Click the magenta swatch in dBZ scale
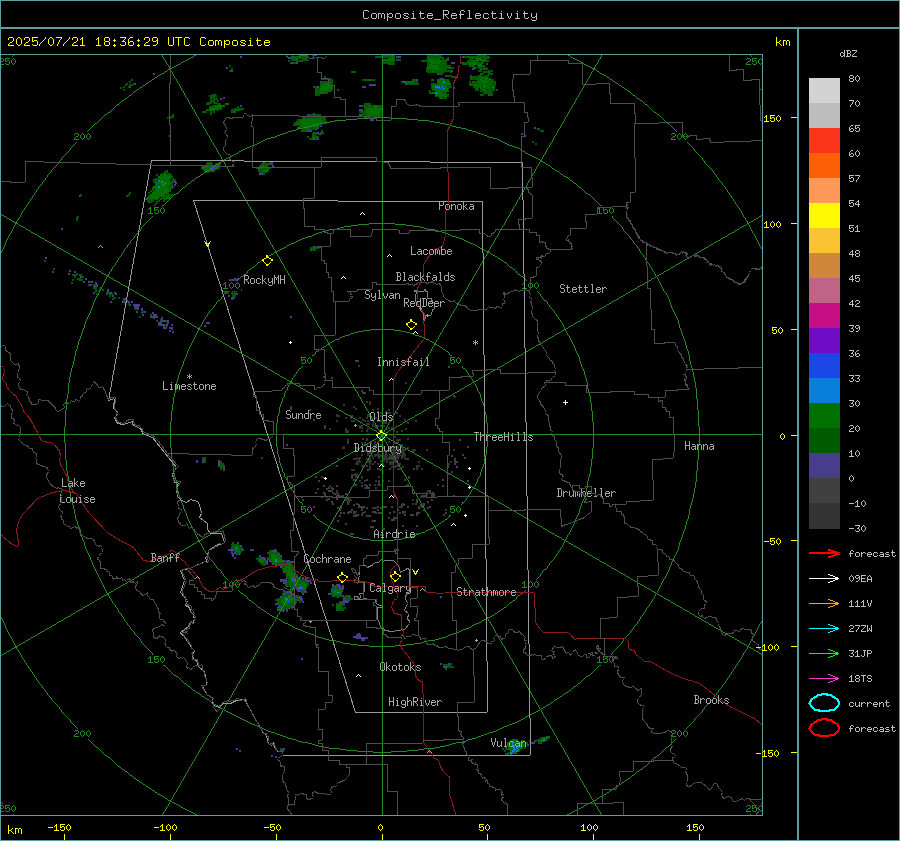900x841 pixels. (824, 315)
